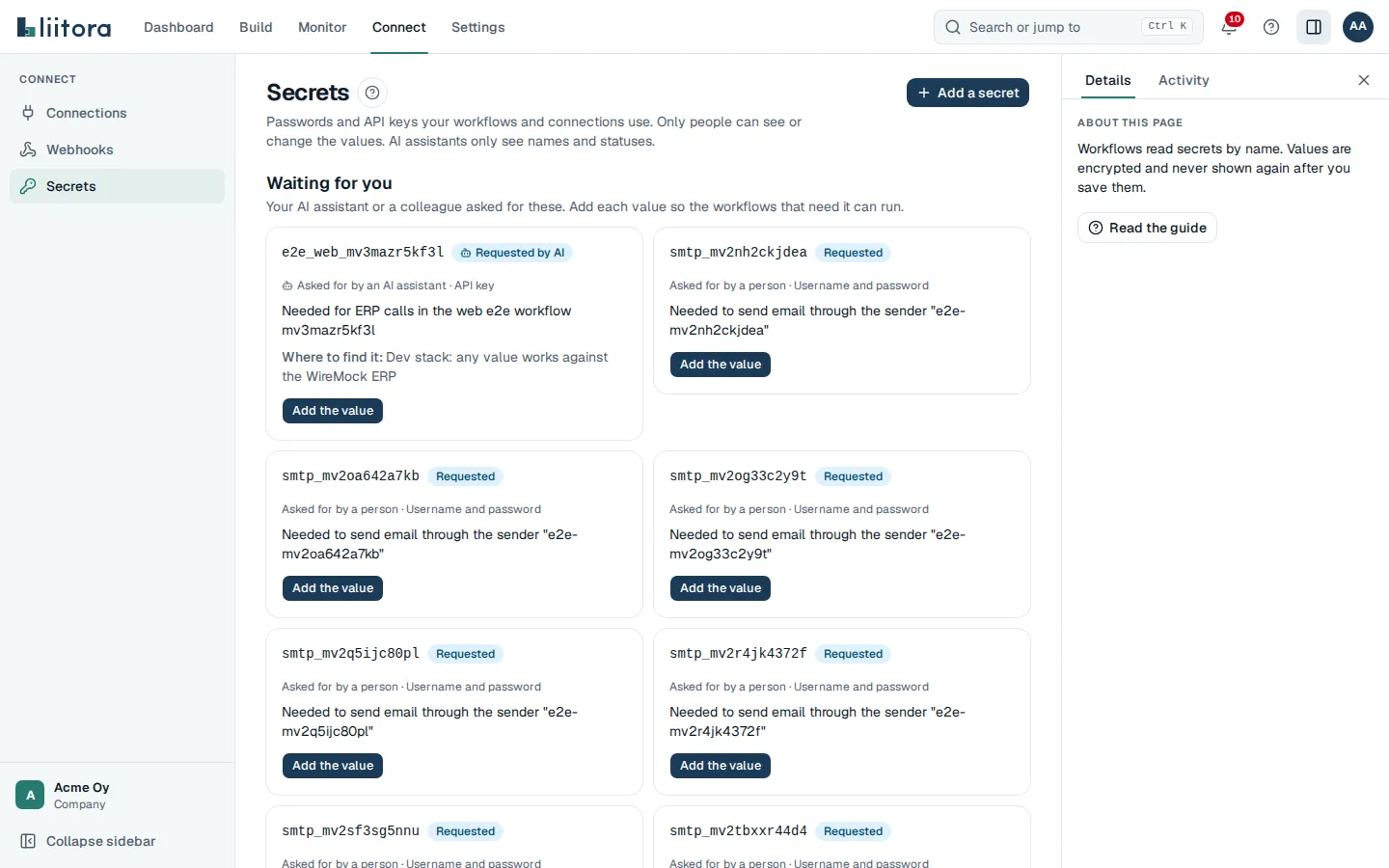Click the secret name smtp_mv2sf3sg5nnu
The width and height of the screenshot is (1389, 868).
(x=350, y=830)
